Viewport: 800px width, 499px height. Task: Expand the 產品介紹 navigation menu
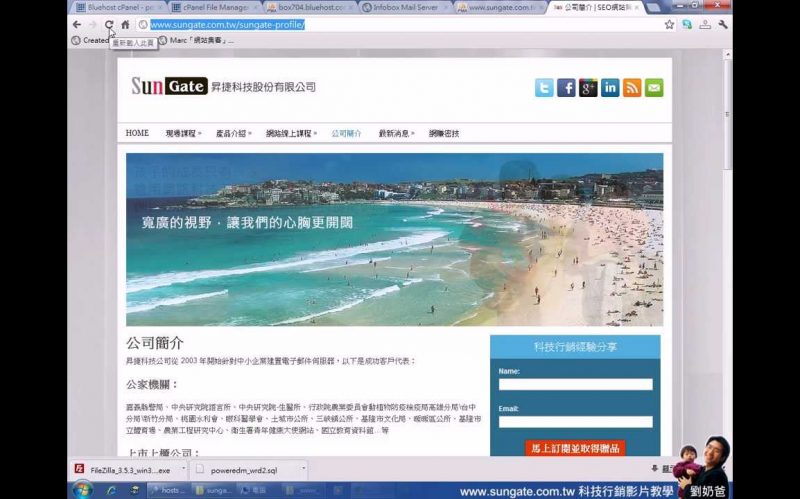[232, 133]
